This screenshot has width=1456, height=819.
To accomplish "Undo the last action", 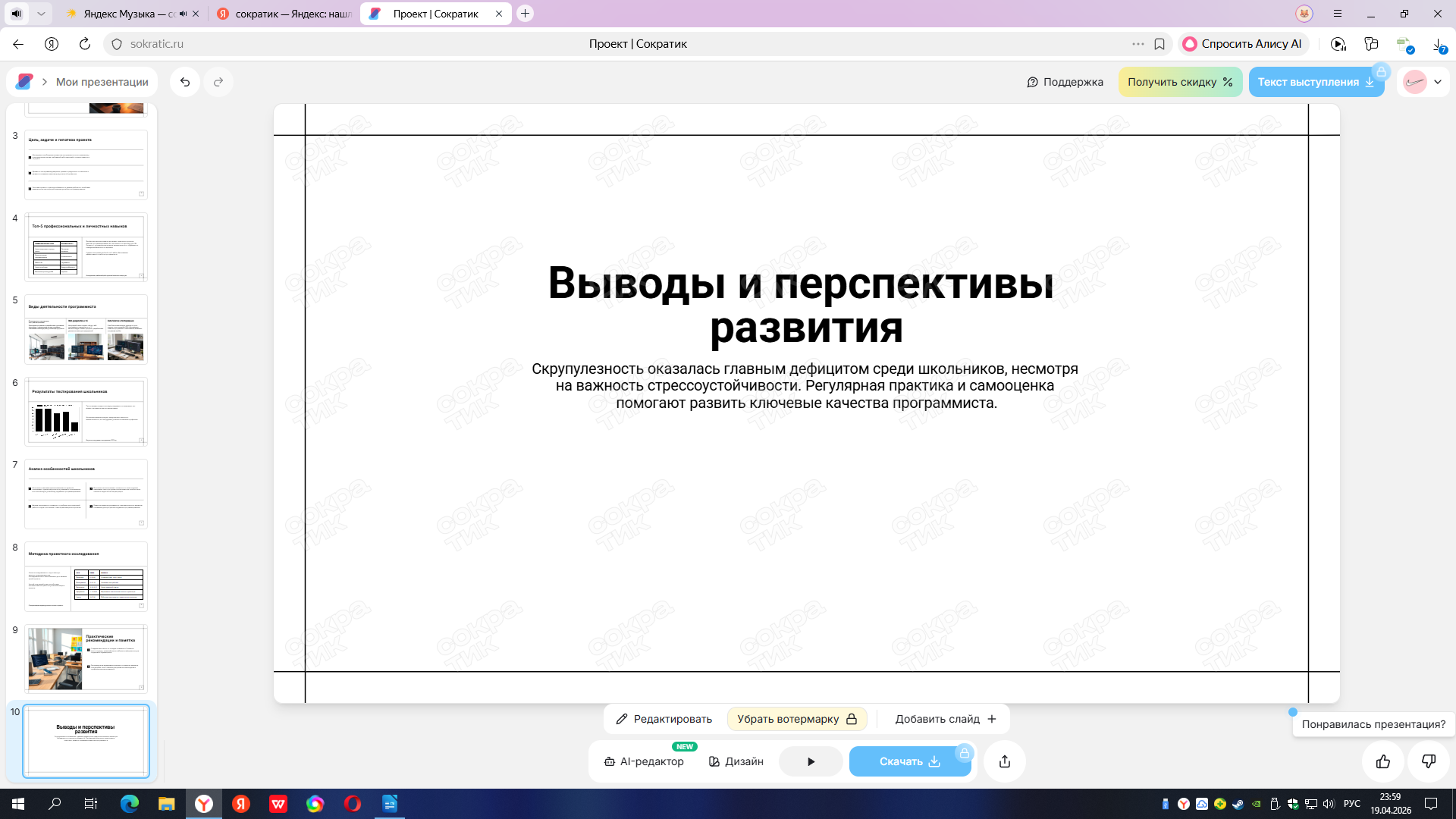I will point(185,82).
